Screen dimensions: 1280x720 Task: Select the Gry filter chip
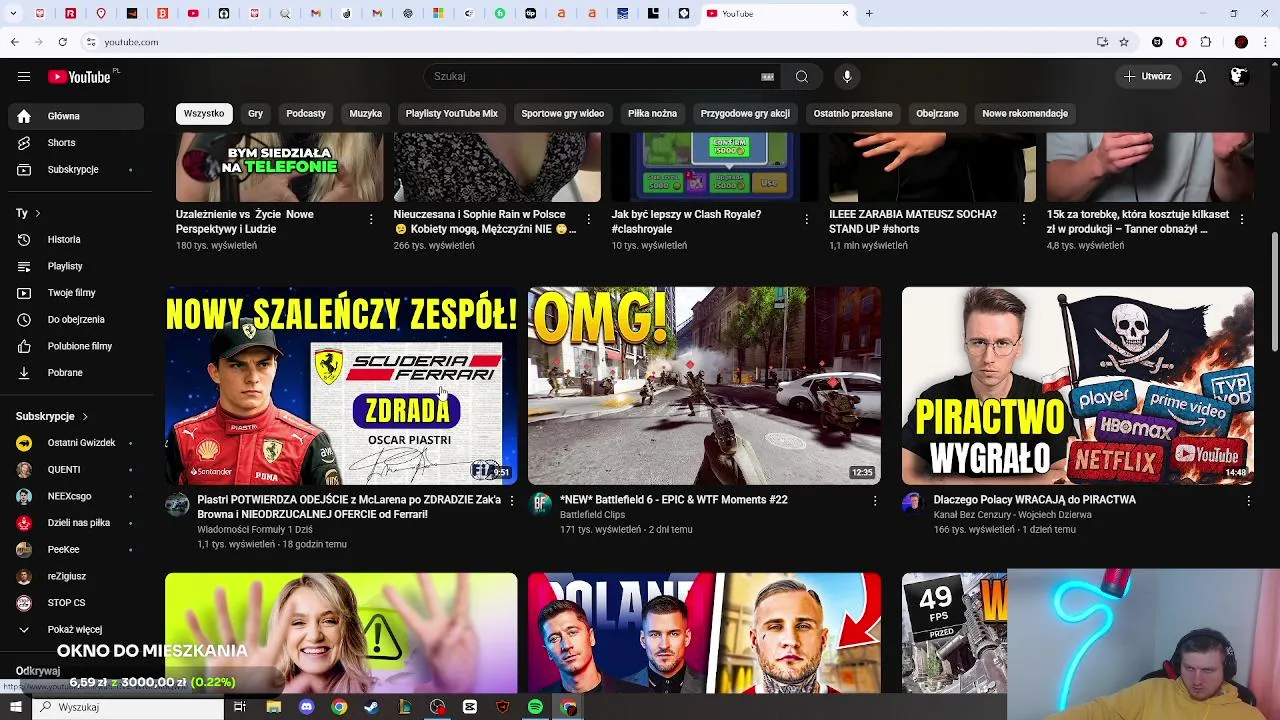(x=255, y=113)
